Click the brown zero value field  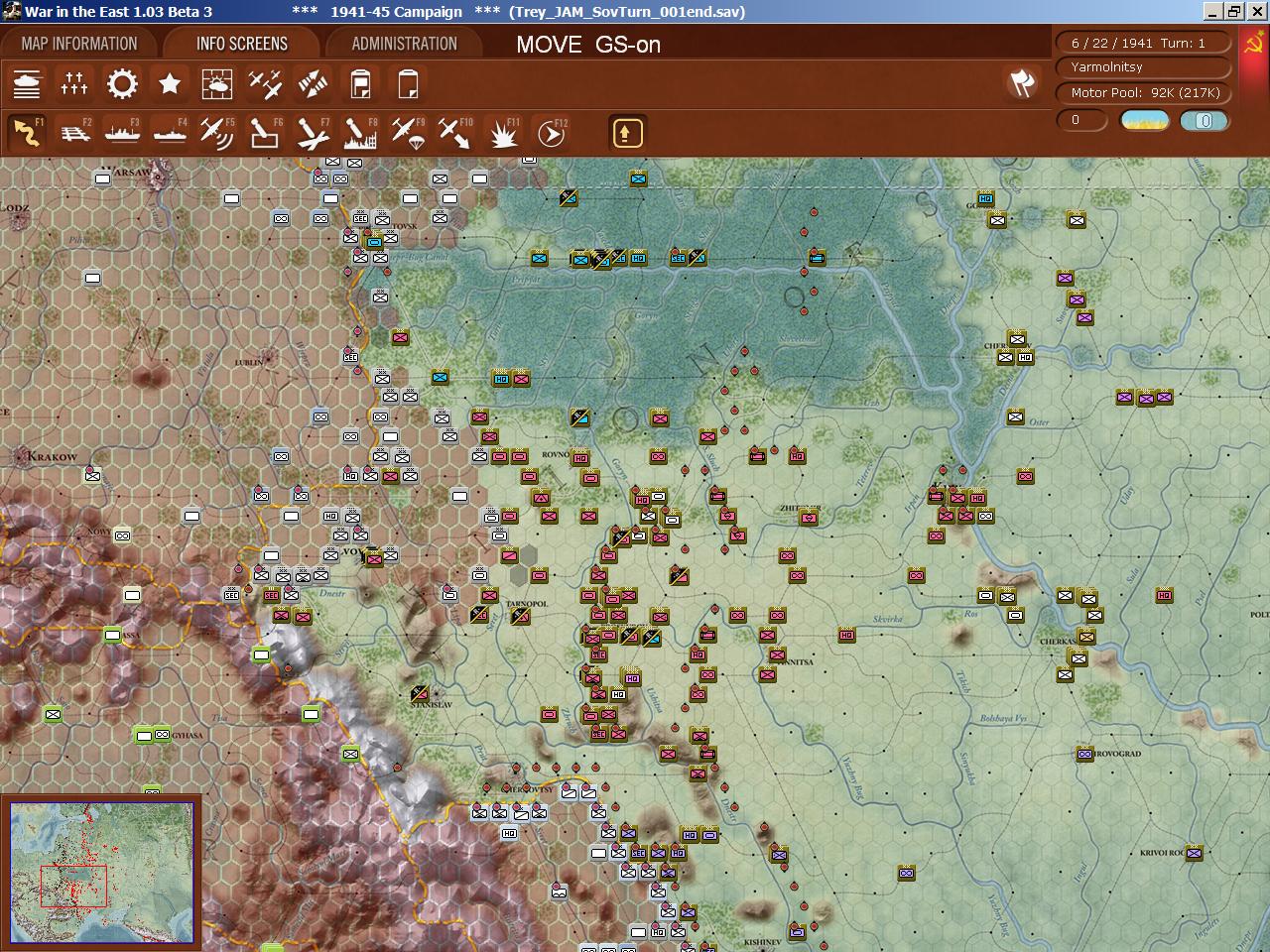[1081, 121]
